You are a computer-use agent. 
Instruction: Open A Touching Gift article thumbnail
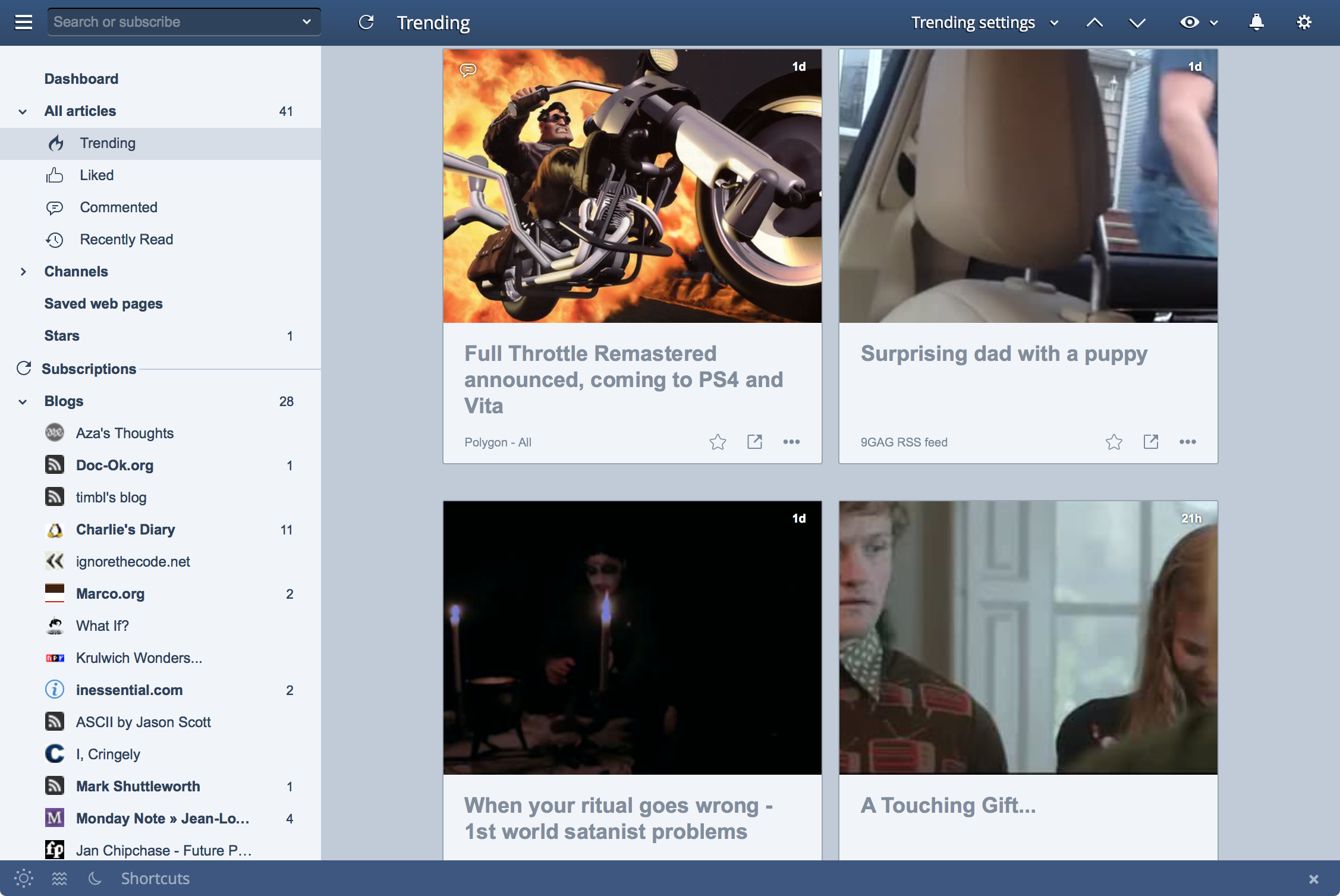pos(1028,638)
